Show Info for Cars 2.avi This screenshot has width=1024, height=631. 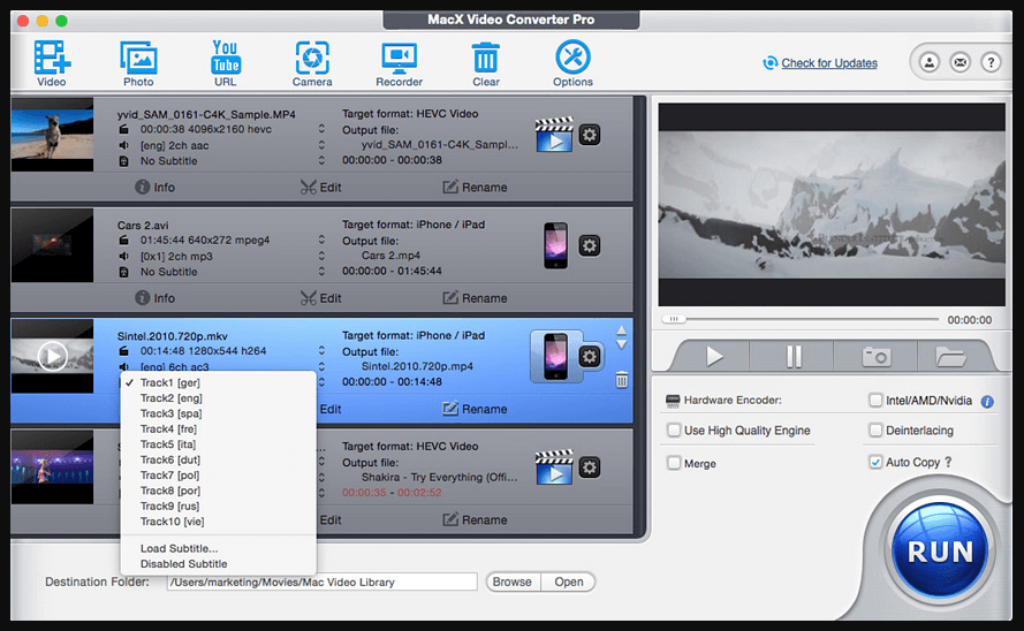click(155, 299)
